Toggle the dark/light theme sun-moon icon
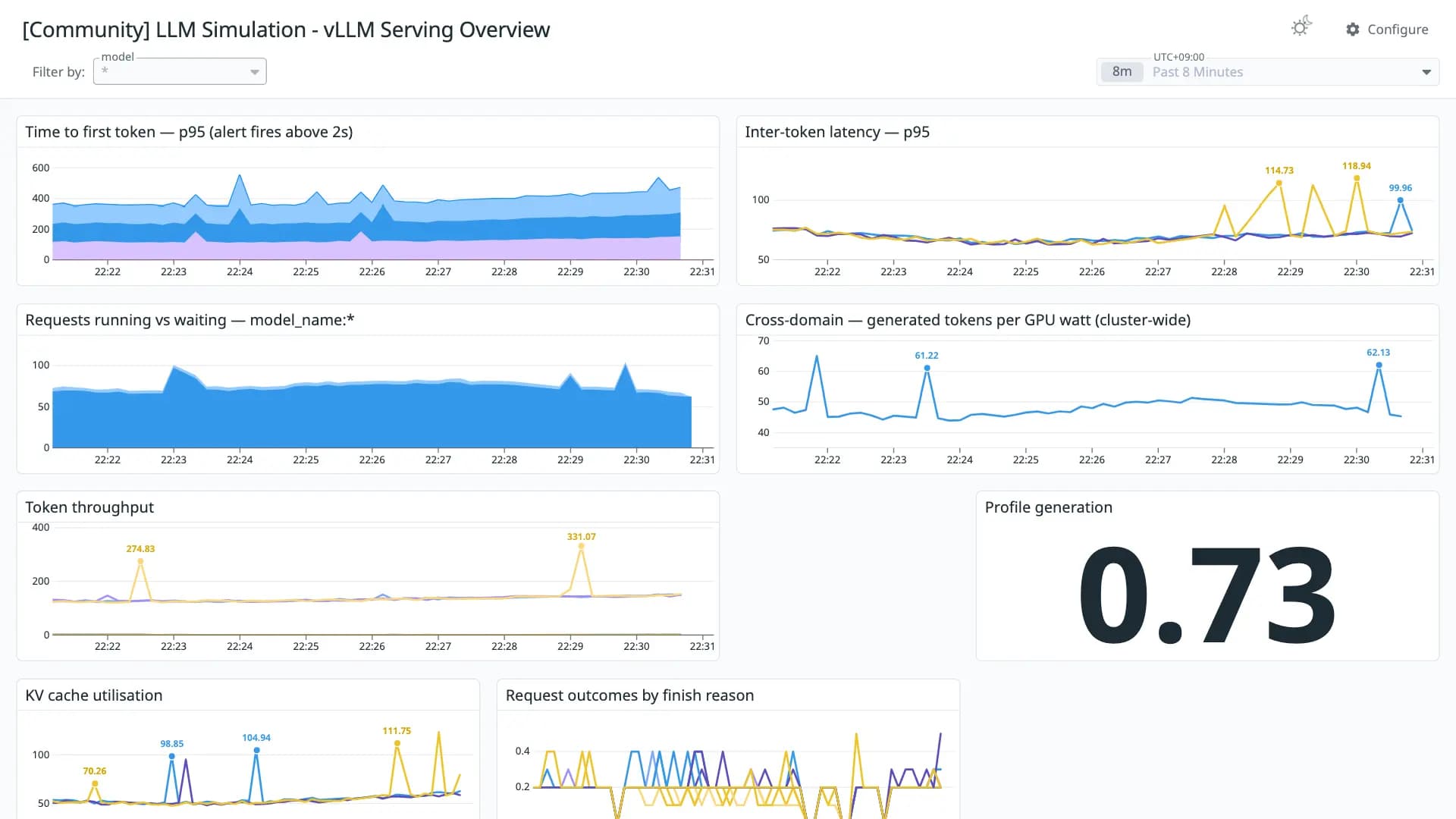This screenshot has height=819, width=1456. 1301,27
